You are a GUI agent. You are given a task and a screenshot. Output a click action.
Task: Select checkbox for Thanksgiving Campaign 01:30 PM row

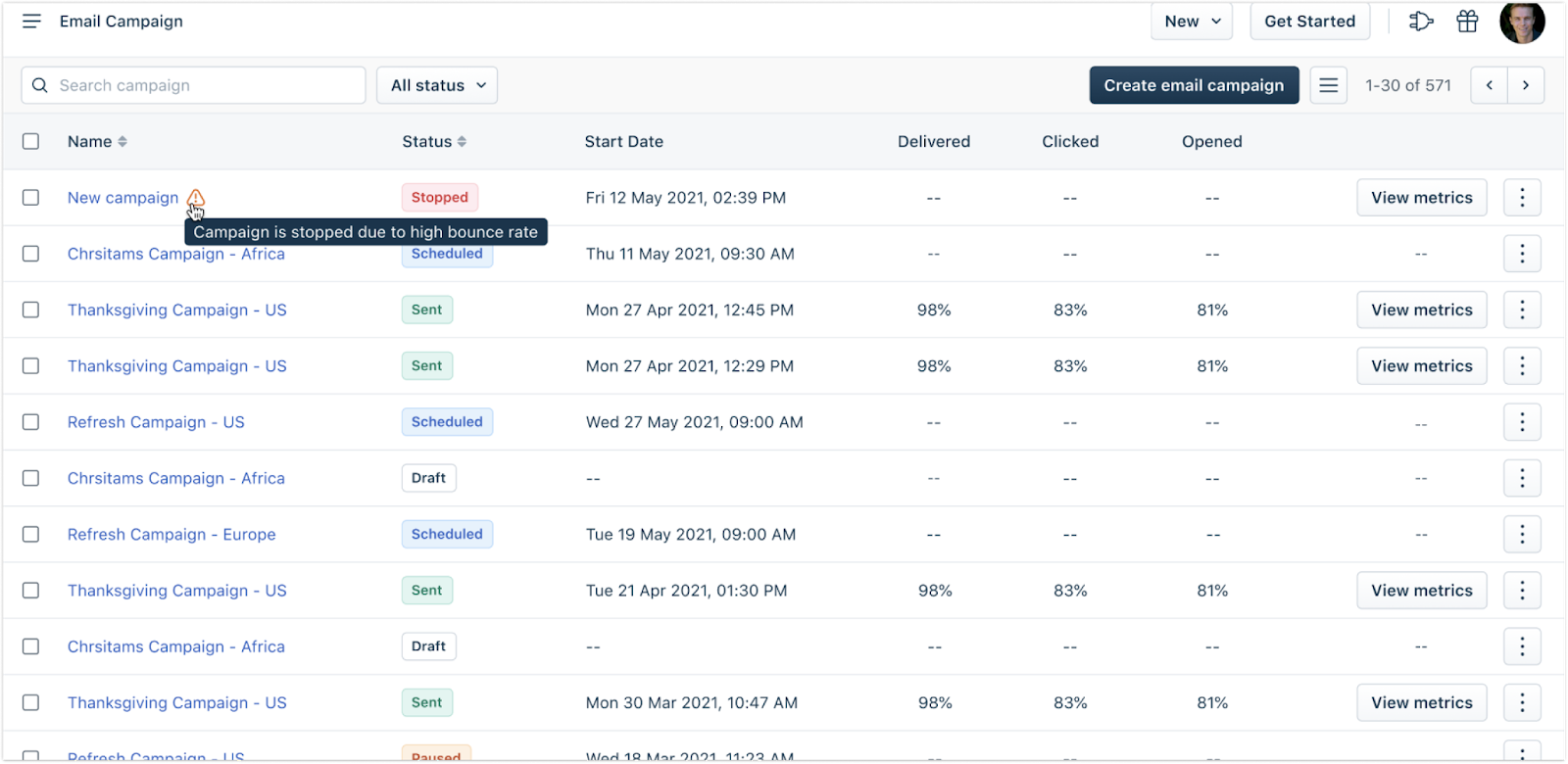(x=31, y=591)
